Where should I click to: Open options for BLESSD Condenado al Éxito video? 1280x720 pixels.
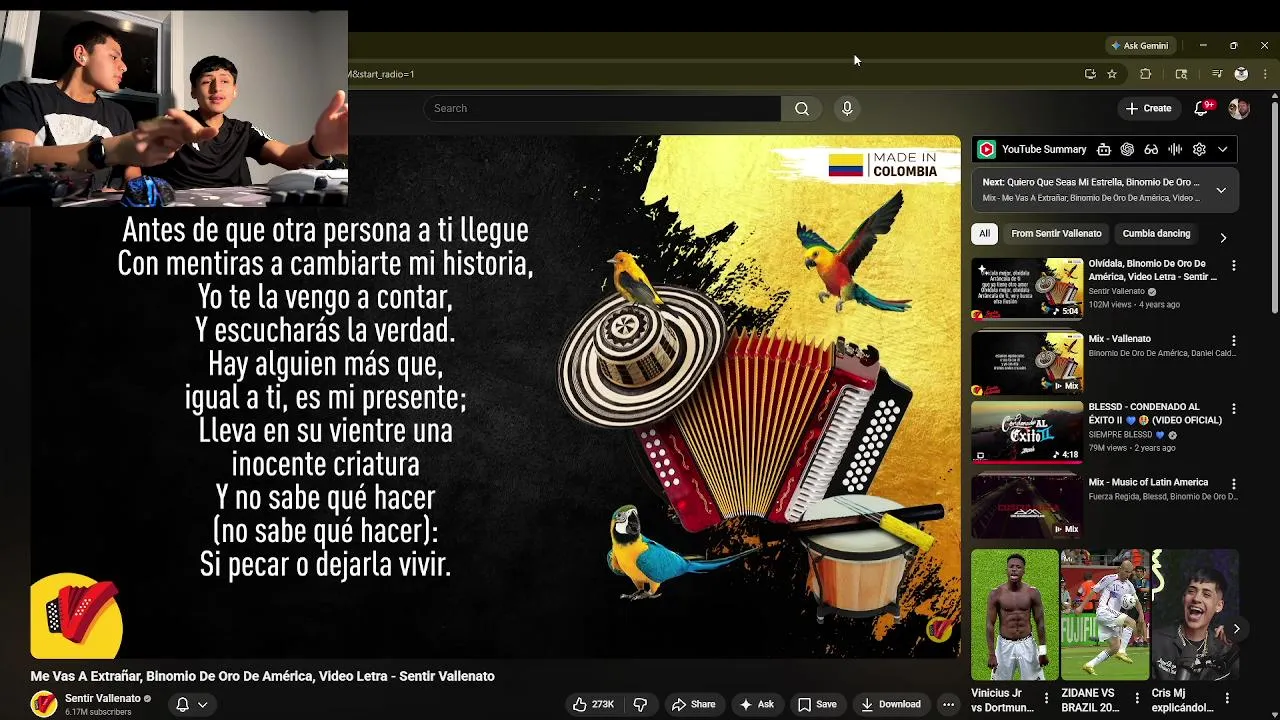click(x=1234, y=409)
